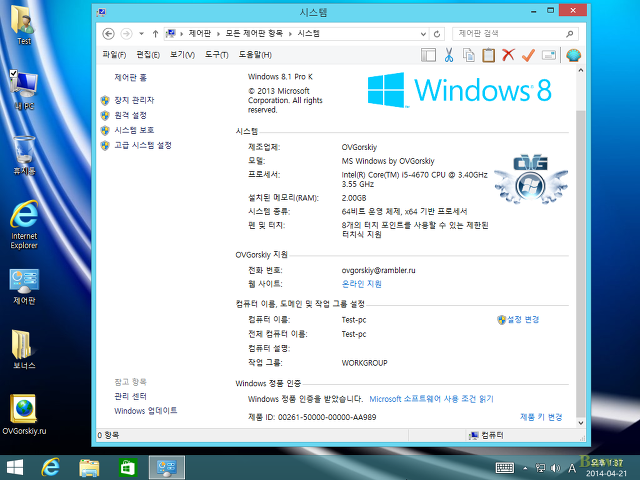This screenshot has height=480, width=640.
Task: Click the input language A indicator
Action: (x=572, y=468)
